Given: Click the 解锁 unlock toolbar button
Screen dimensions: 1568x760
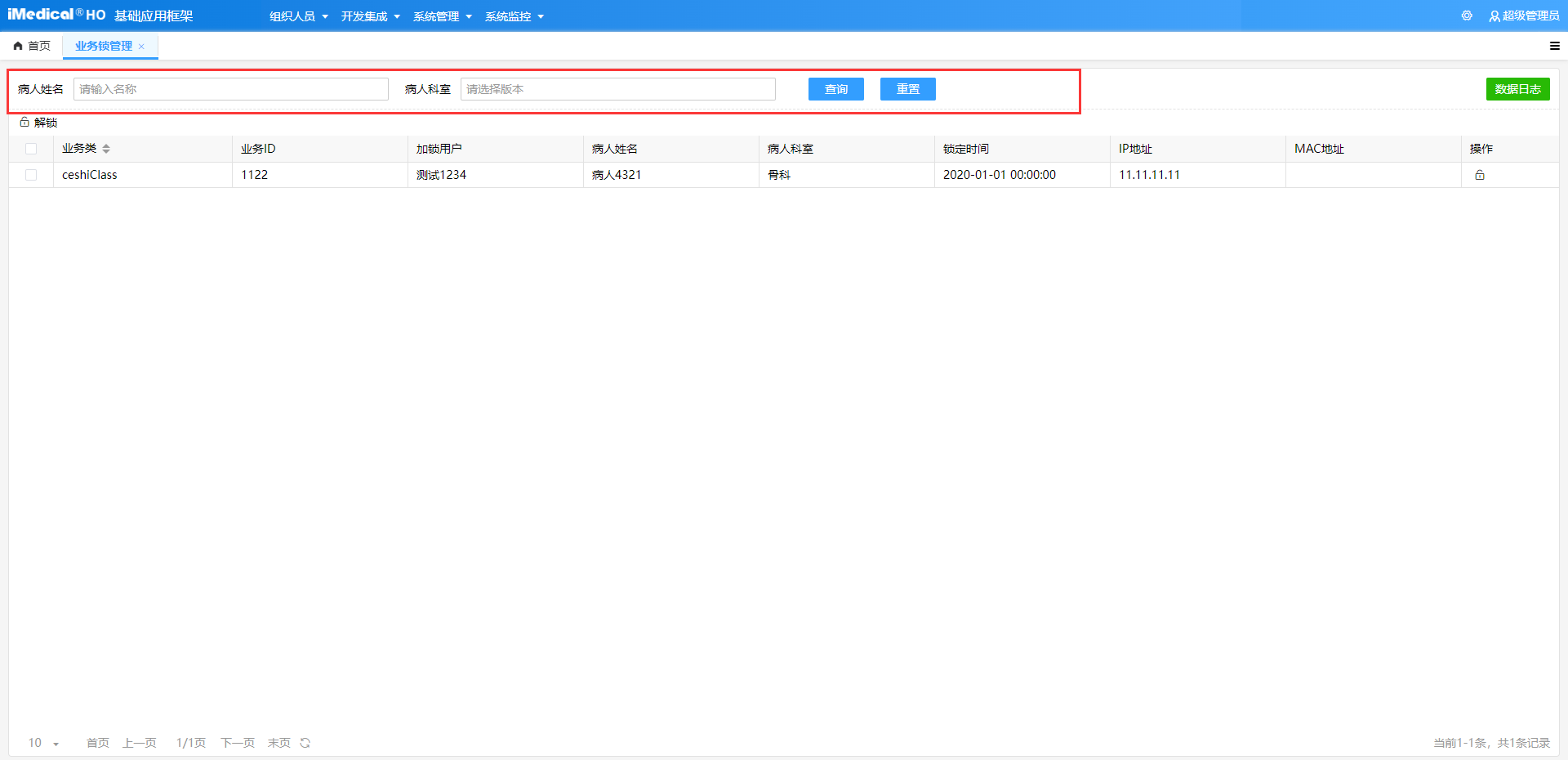Looking at the screenshot, I should [38, 123].
